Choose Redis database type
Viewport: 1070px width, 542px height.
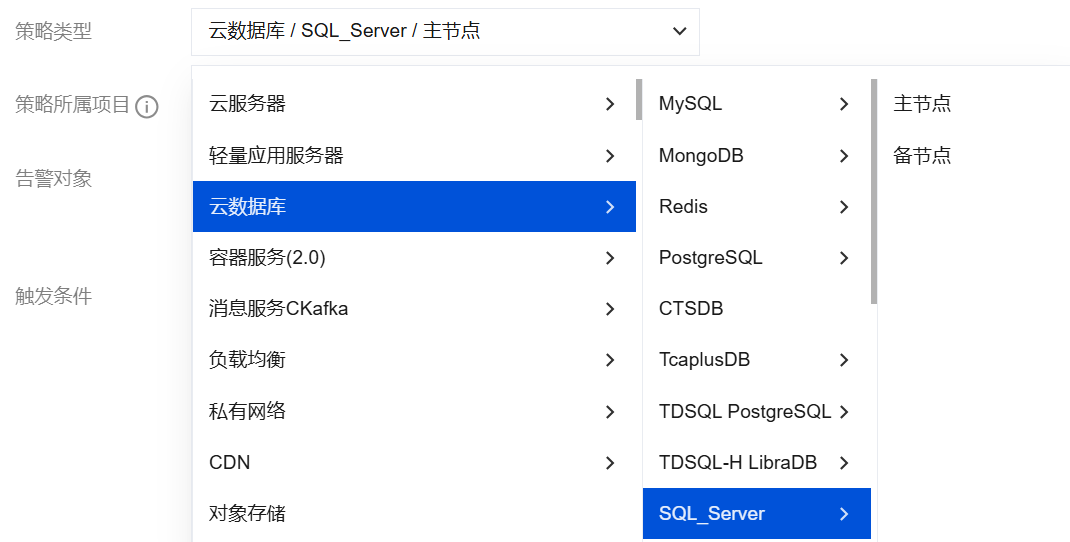757,206
